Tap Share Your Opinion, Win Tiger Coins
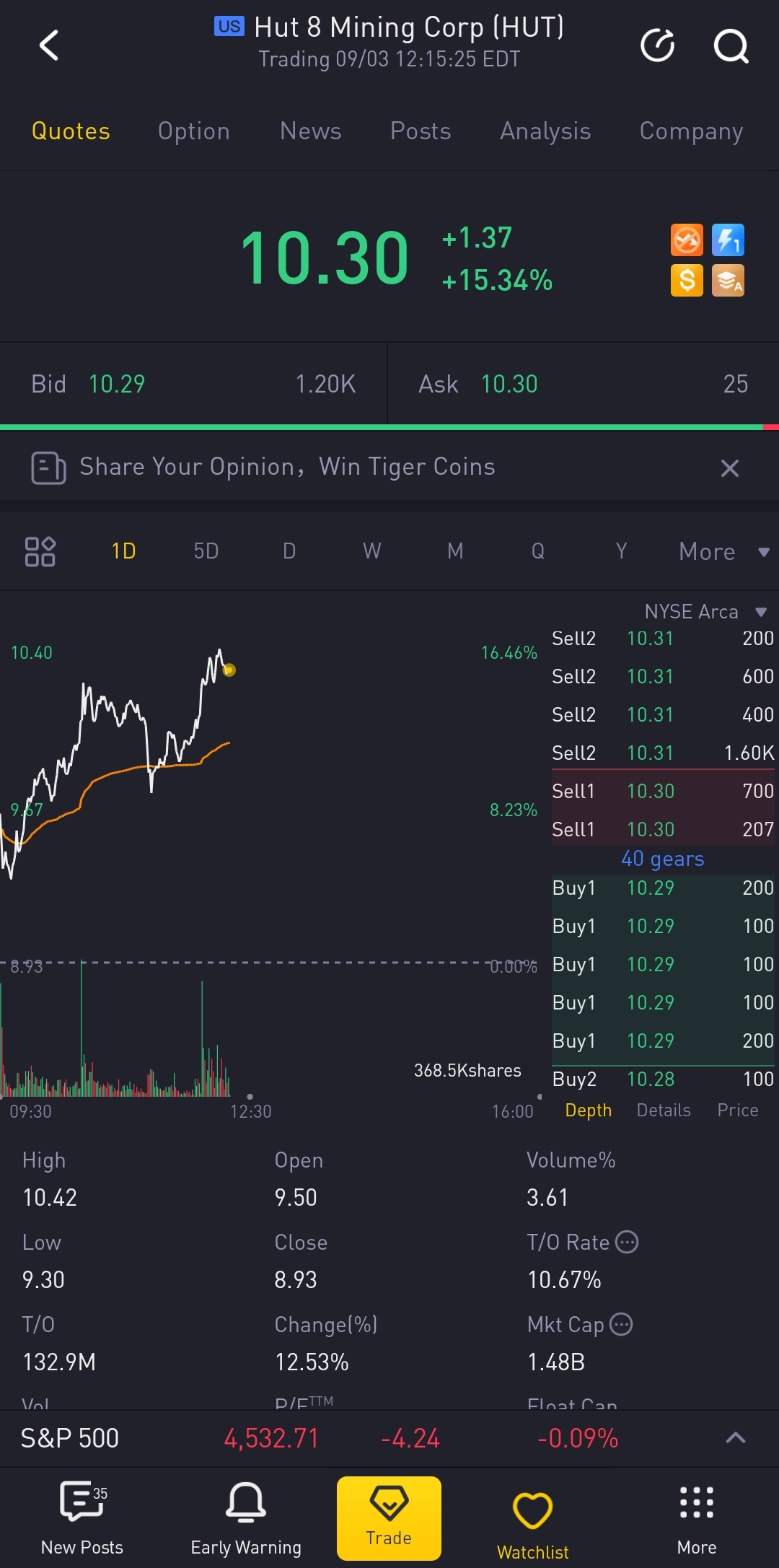The image size is (779, 1568). point(288,468)
